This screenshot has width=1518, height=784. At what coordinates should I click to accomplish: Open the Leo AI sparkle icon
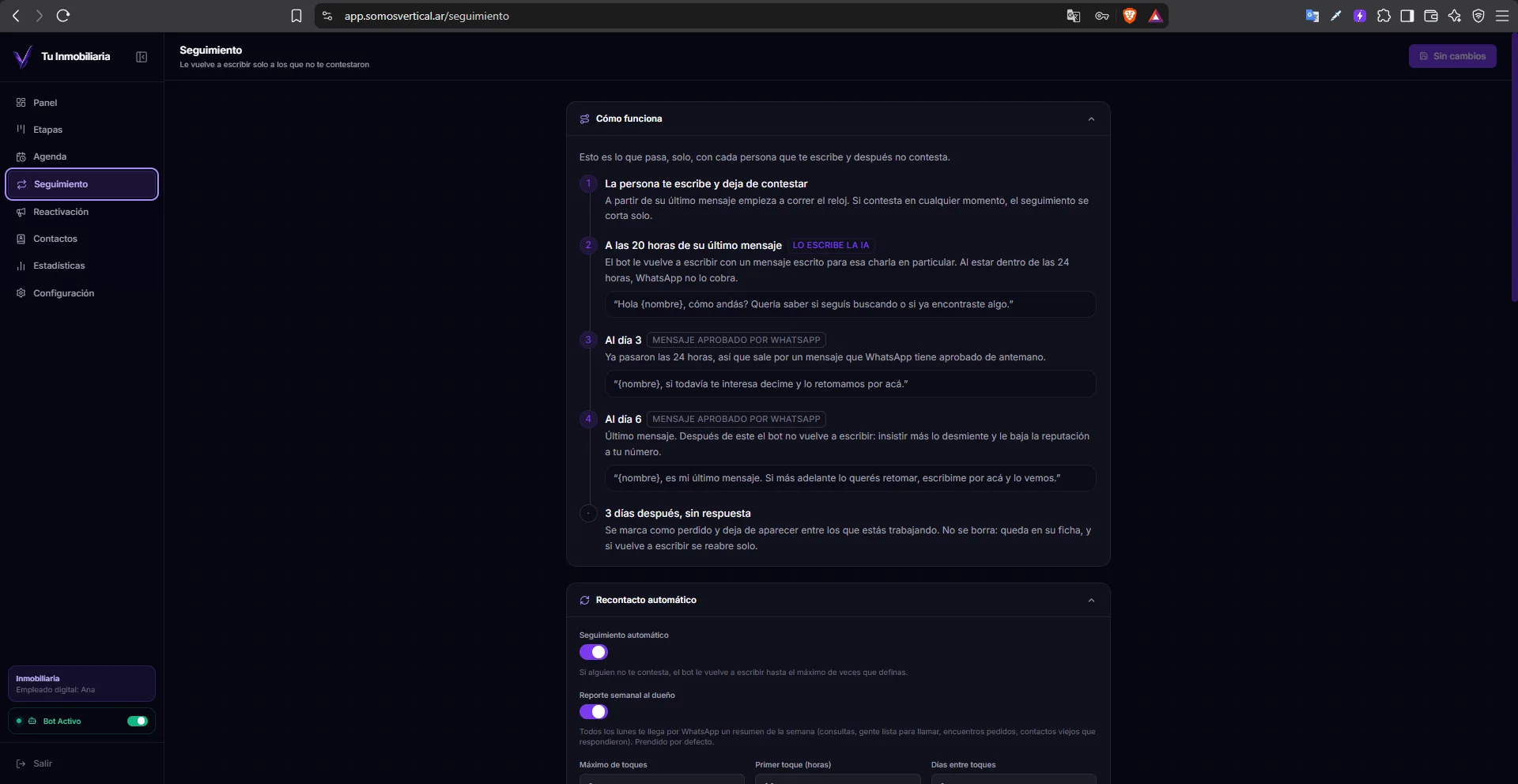pyautogui.click(x=1455, y=16)
